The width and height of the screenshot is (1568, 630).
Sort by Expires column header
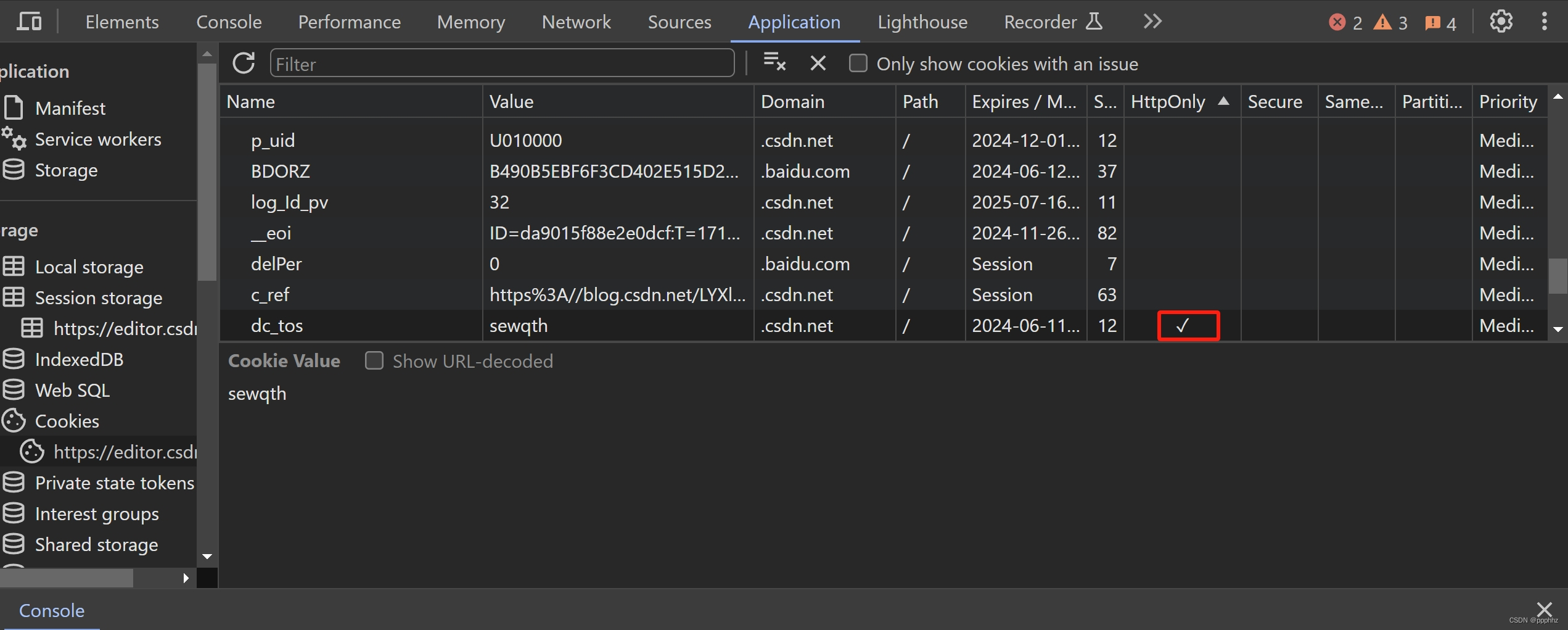(x=1026, y=102)
